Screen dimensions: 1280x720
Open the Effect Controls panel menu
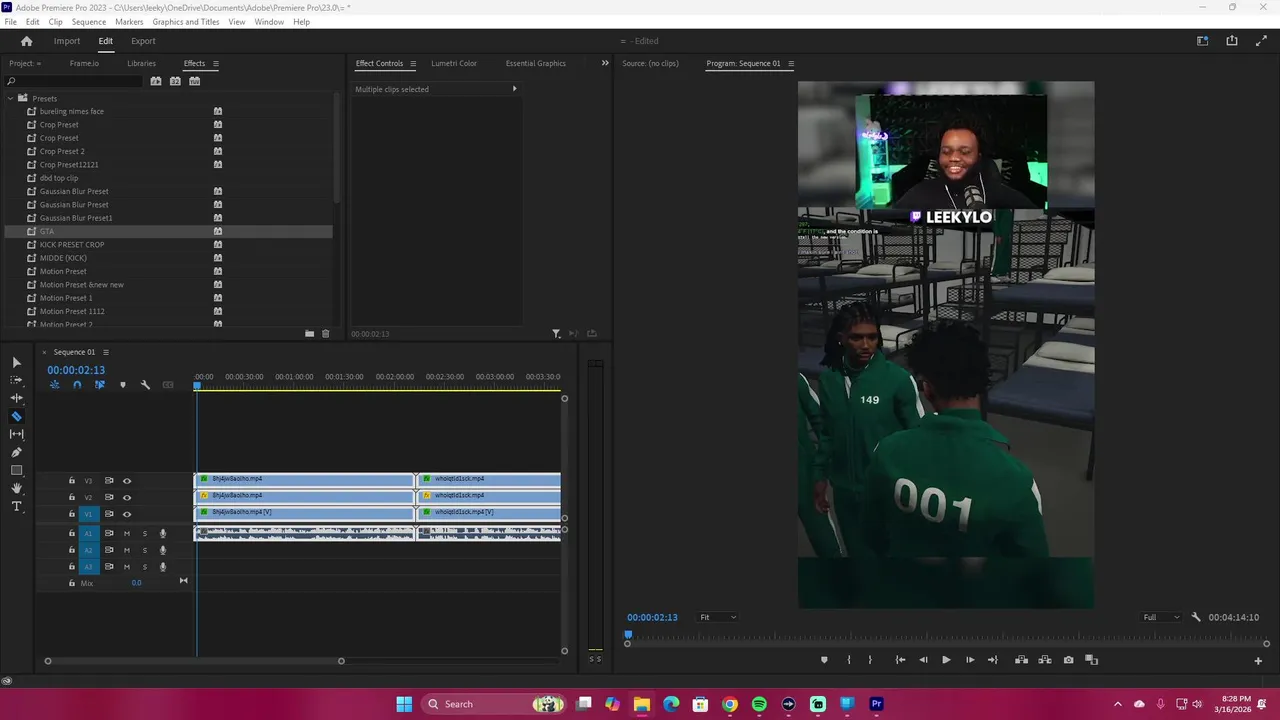pyautogui.click(x=412, y=64)
